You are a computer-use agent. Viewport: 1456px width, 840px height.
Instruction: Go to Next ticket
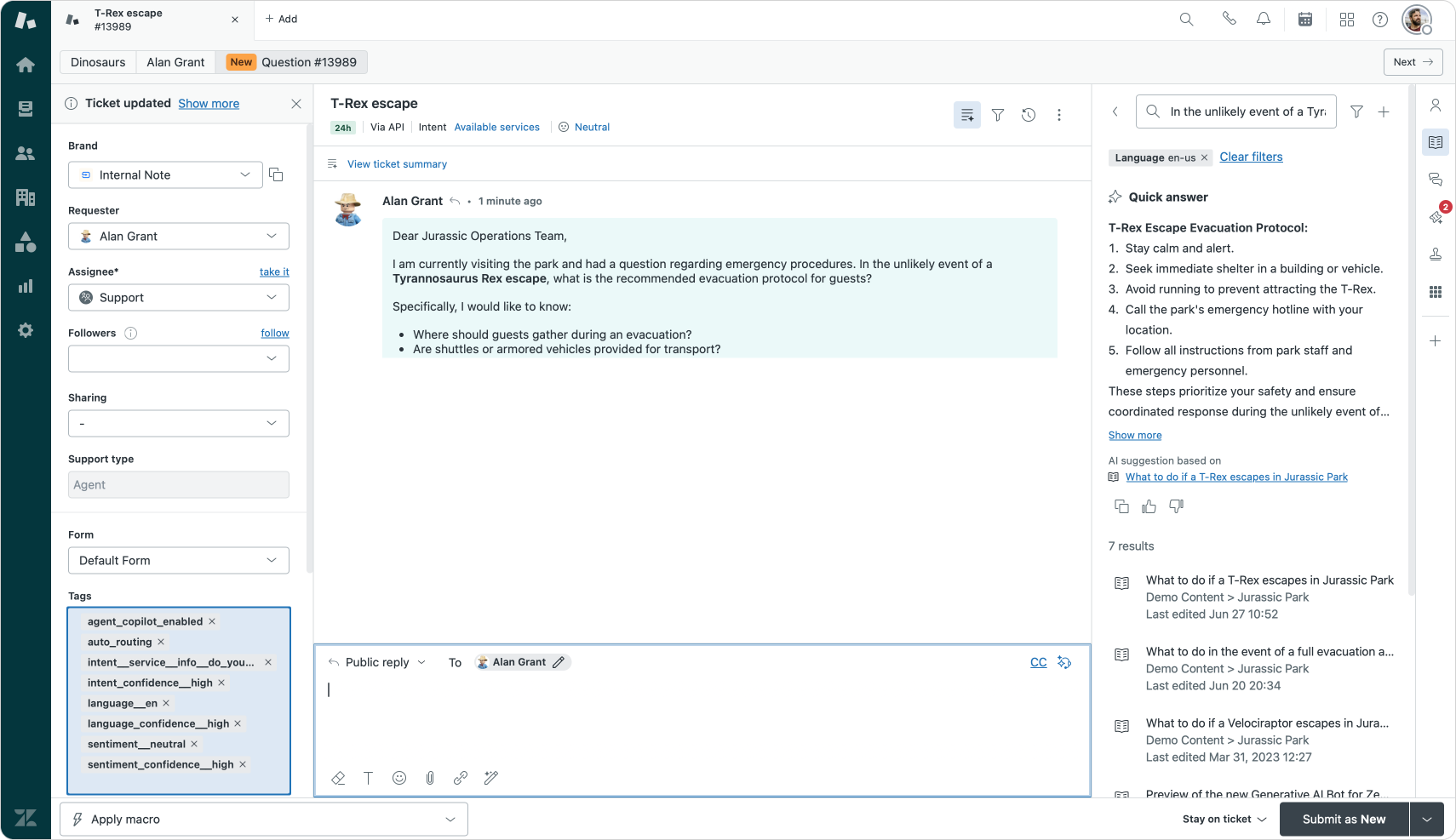pyautogui.click(x=1413, y=62)
